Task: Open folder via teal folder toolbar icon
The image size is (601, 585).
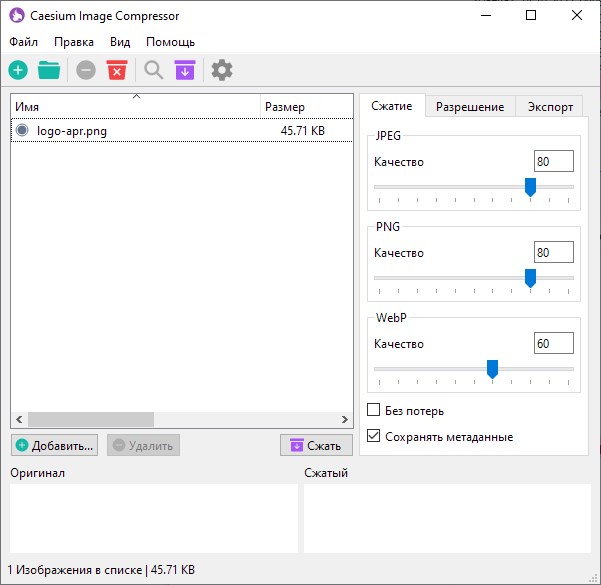Action: [49, 70]
